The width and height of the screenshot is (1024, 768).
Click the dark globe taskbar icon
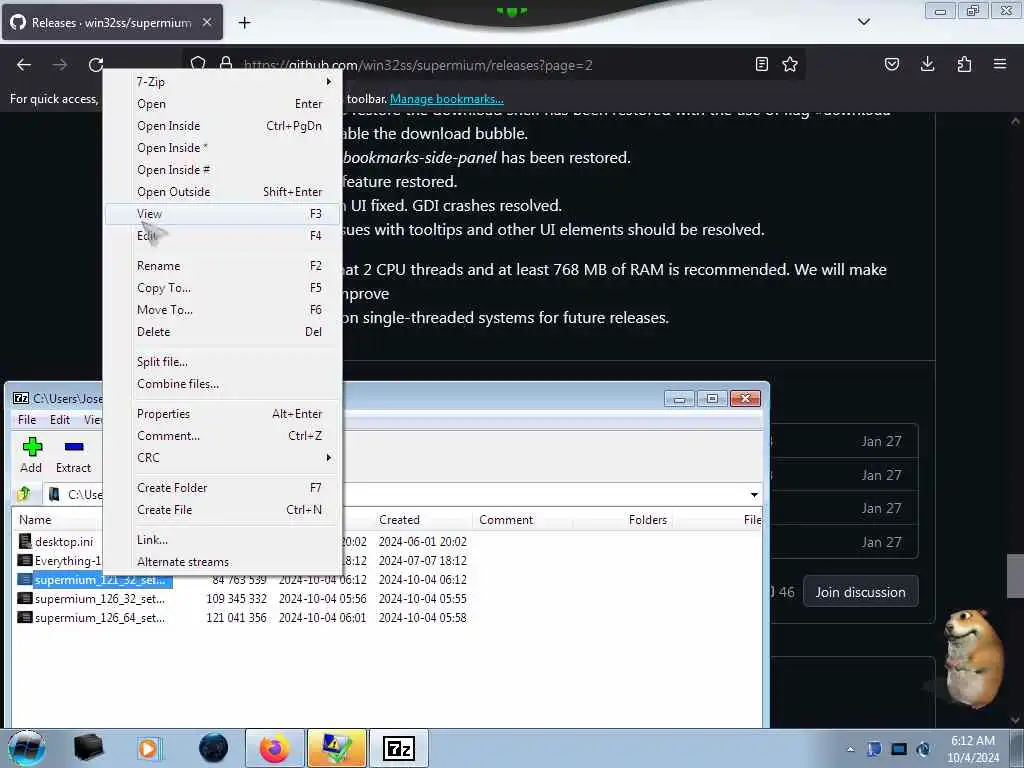[214, 748]
